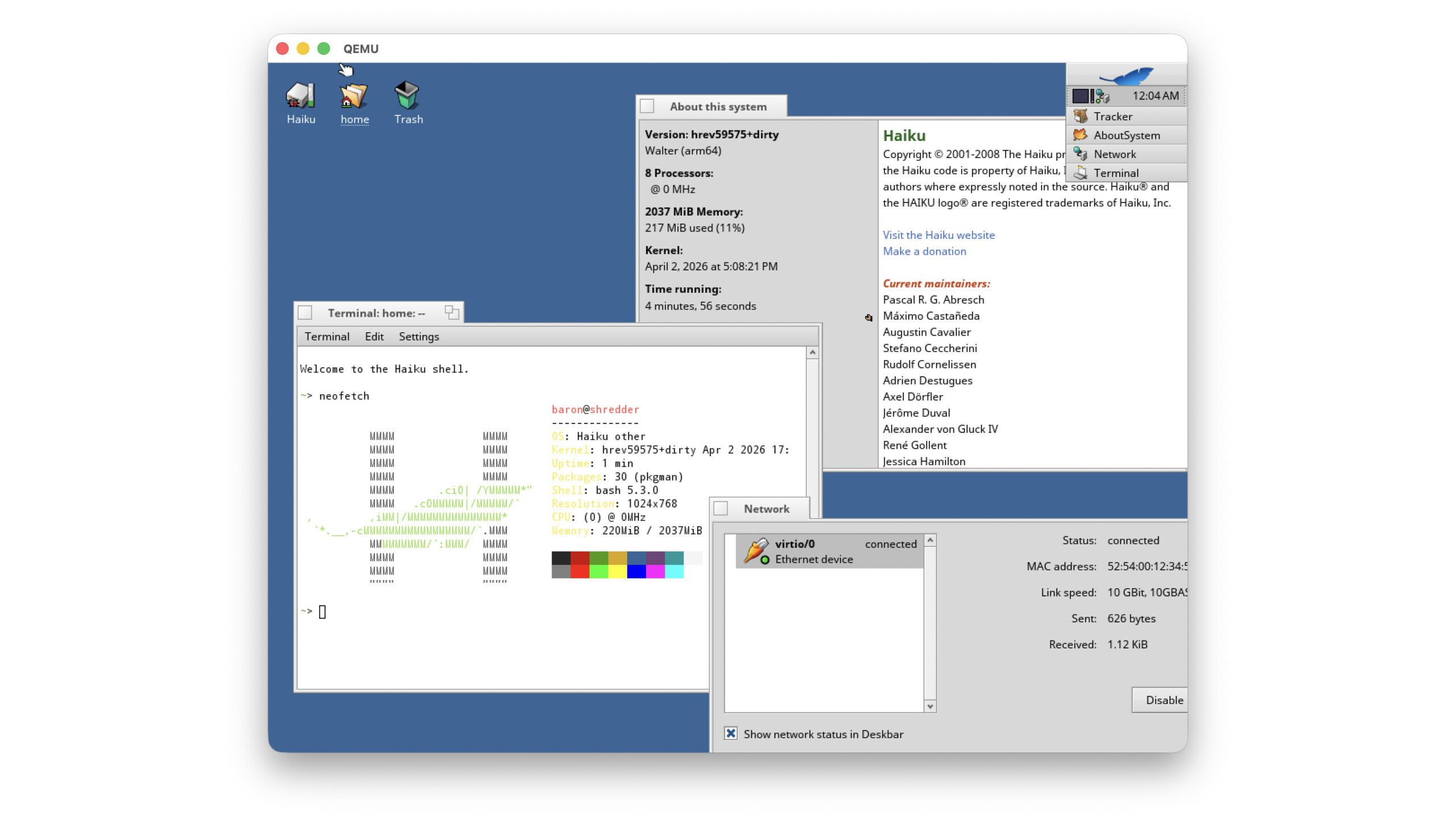The width and height of the screenshot is (1456, 819).
Task: Open the Settings menu in Terminal
Action: click(x=419, y=336)
